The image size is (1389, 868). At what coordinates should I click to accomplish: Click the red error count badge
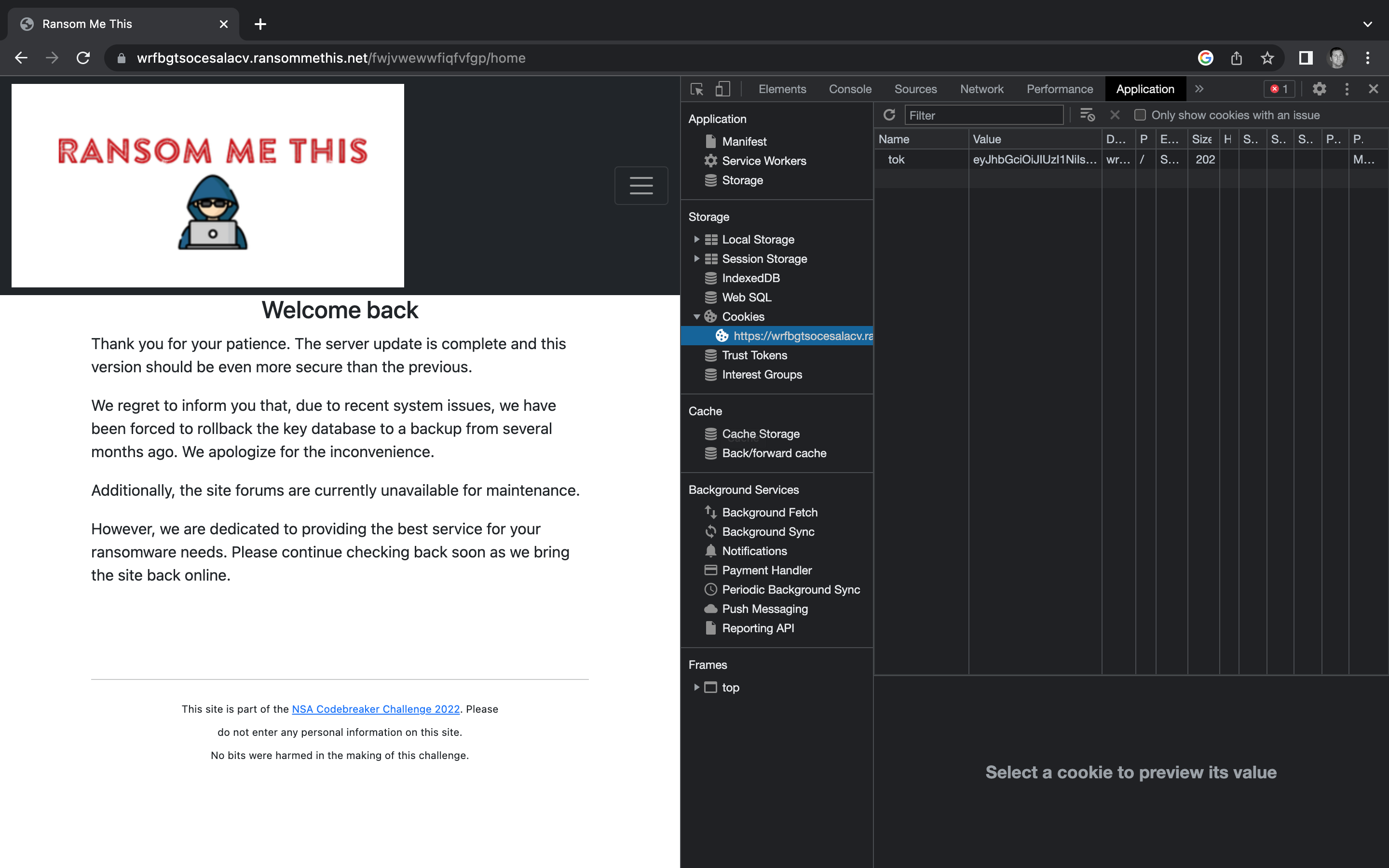point(1279,89)
